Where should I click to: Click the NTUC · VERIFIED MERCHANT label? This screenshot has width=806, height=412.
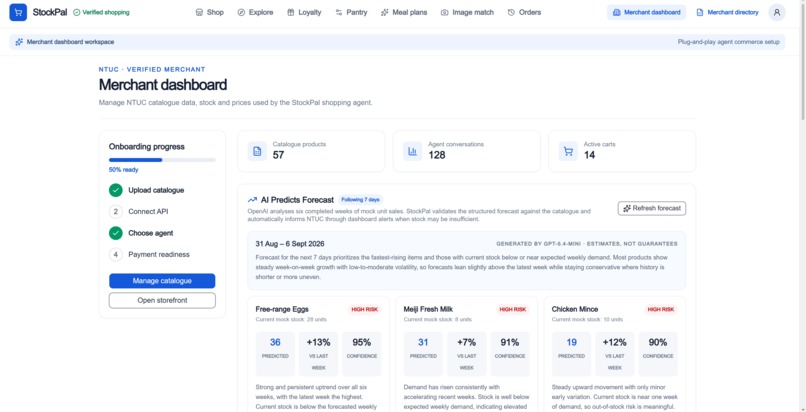(152, 69)
